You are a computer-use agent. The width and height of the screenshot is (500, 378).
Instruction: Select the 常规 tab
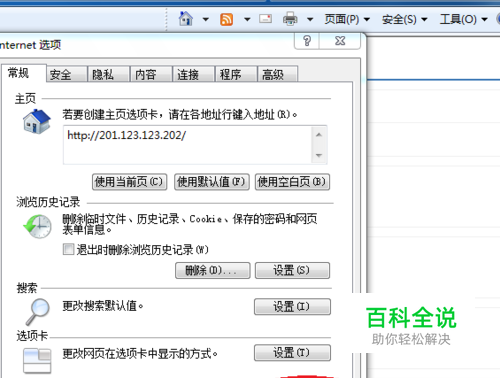pos(23,73)
